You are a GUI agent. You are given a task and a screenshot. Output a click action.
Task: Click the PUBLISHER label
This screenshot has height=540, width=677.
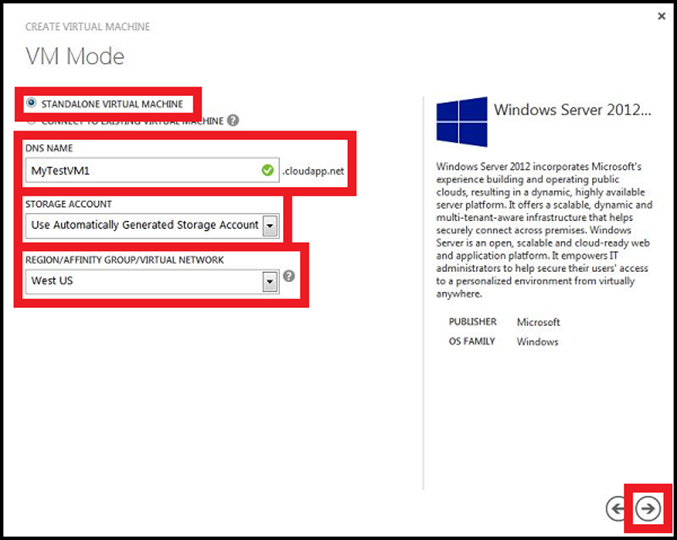tap(473, 322)
